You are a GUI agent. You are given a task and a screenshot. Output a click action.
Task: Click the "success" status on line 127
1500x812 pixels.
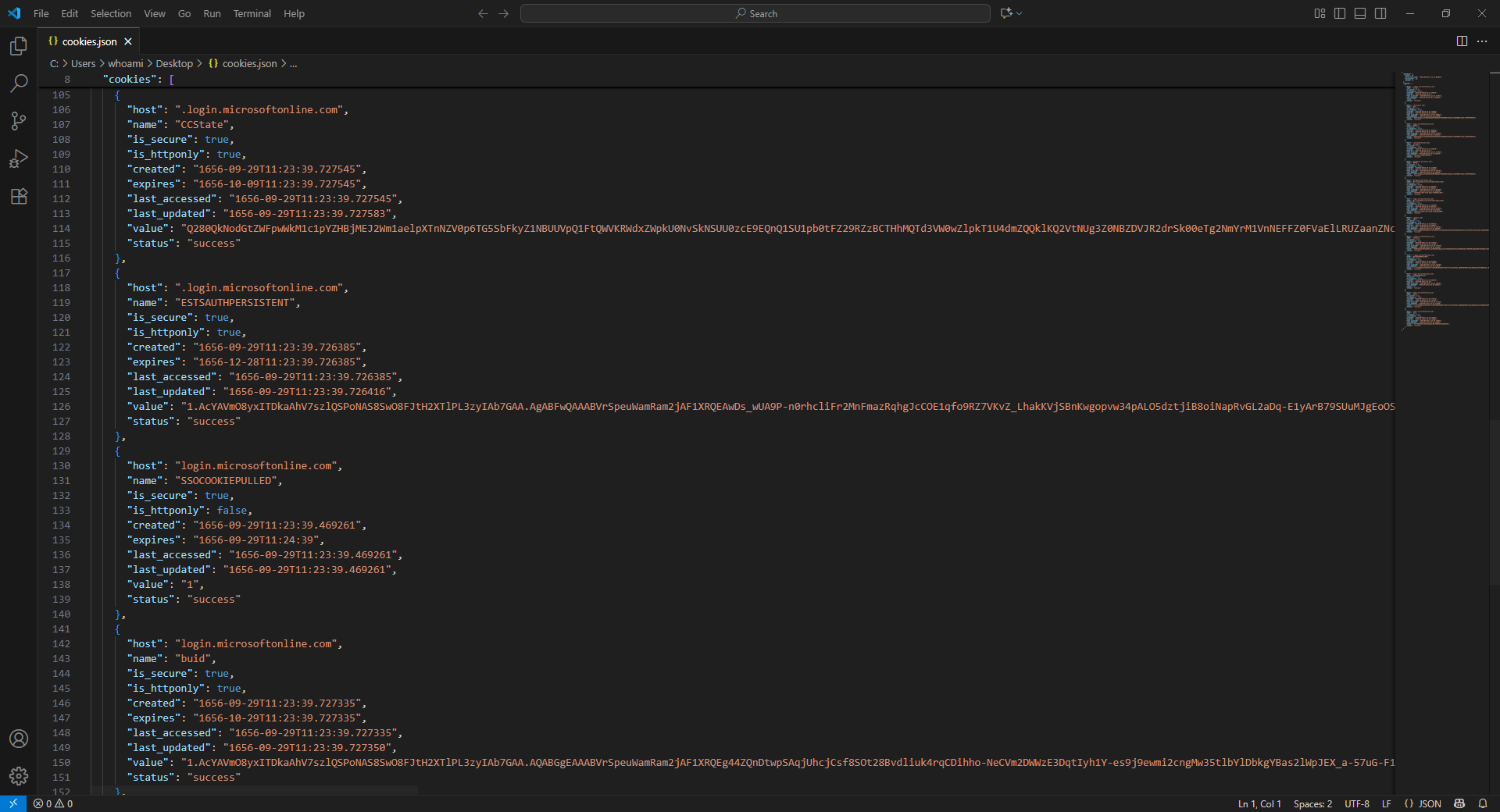[x=214, y=422]
